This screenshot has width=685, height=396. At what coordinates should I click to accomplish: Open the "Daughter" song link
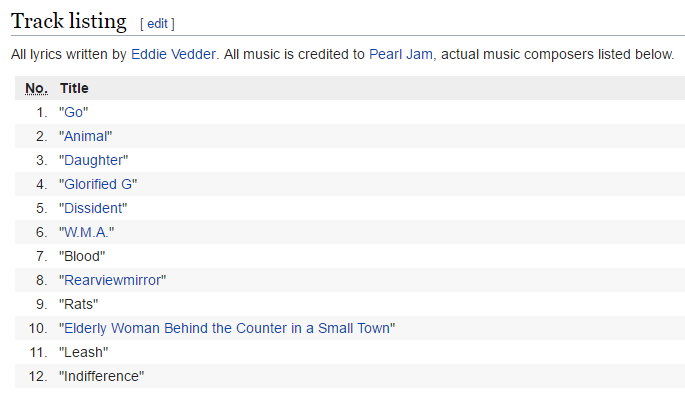tap(93, 160)
